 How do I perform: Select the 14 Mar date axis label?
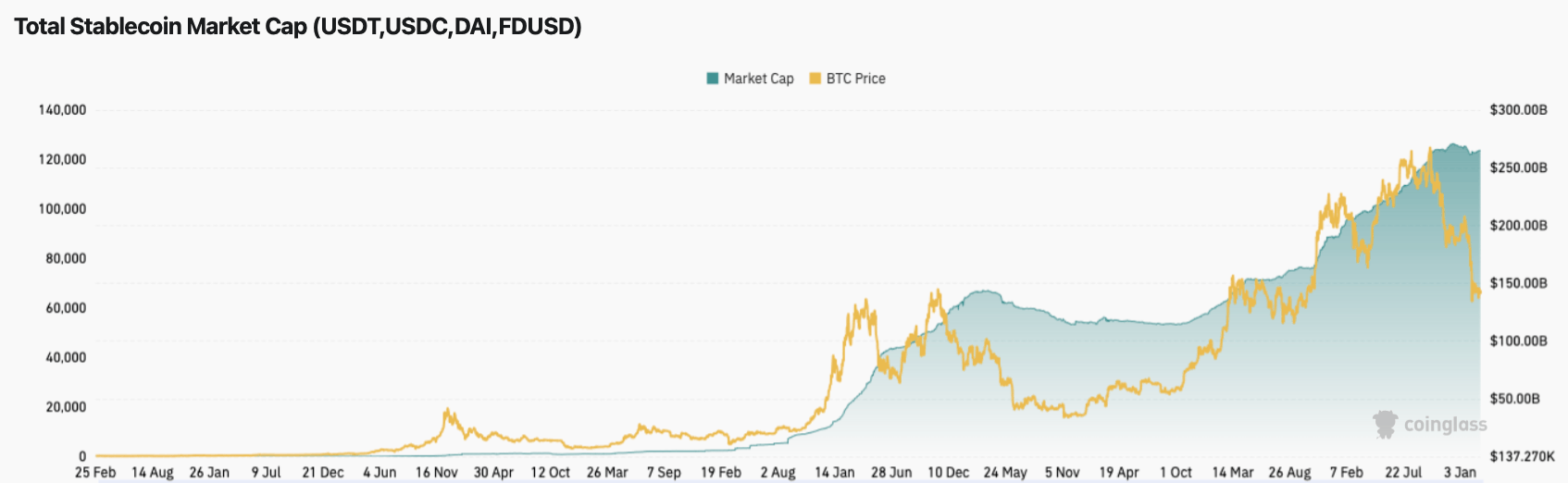click(1233, 472)
